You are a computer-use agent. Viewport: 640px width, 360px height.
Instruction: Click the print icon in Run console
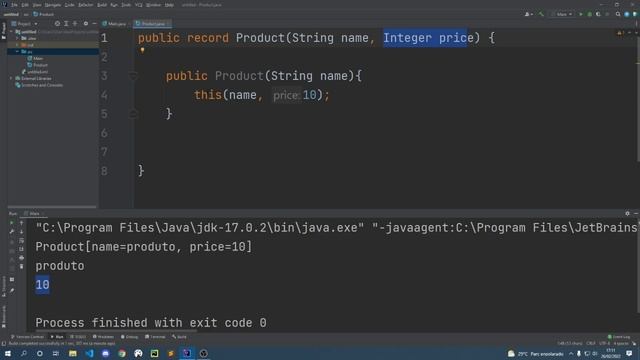pos(21,258)
